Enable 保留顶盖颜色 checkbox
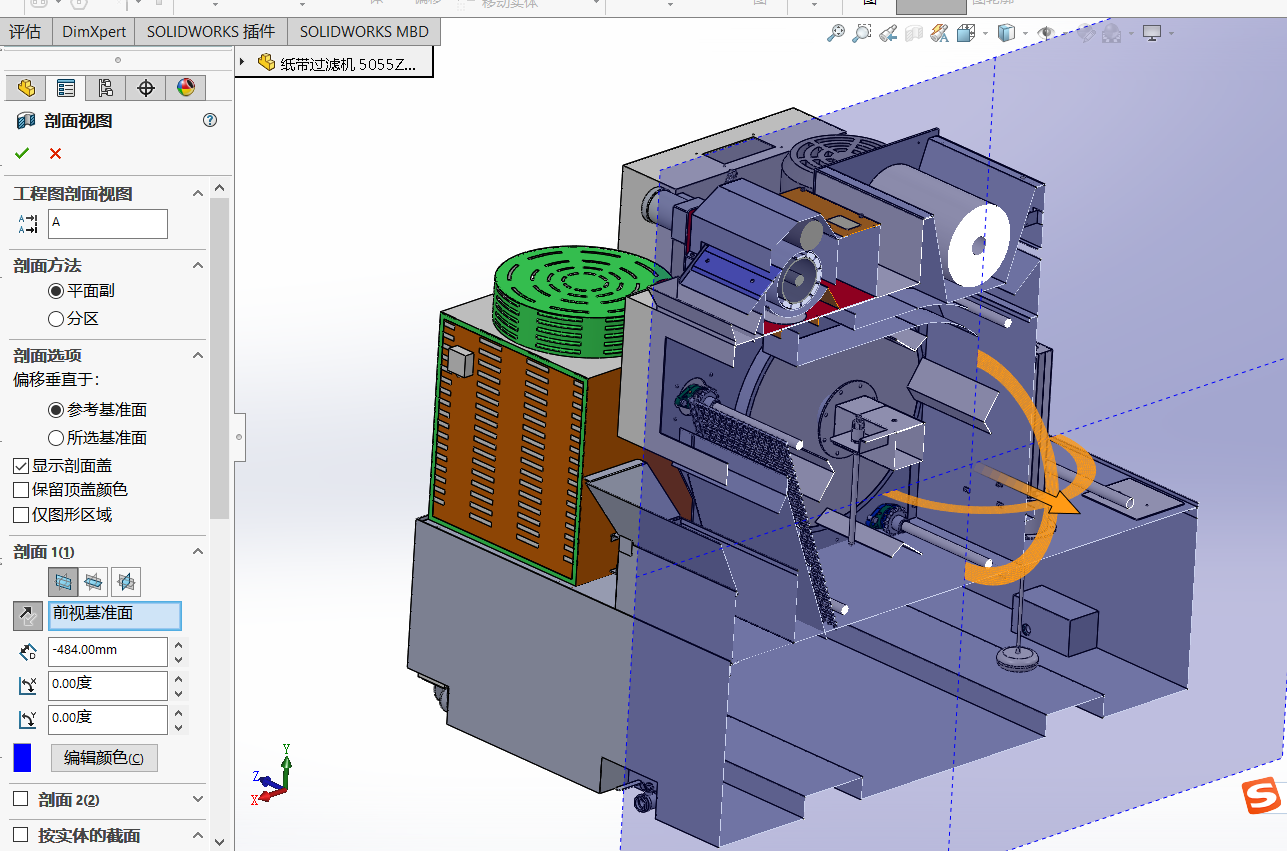1287x851 pixels. [x=21, y=490]
